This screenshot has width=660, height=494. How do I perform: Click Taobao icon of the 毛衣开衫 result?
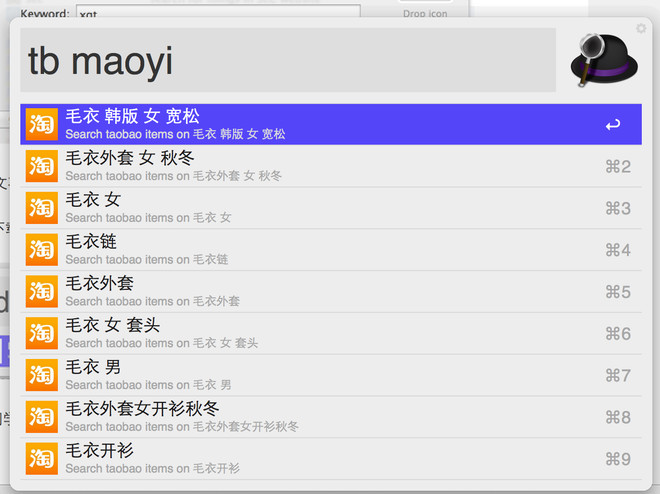[x=41, y=458]
